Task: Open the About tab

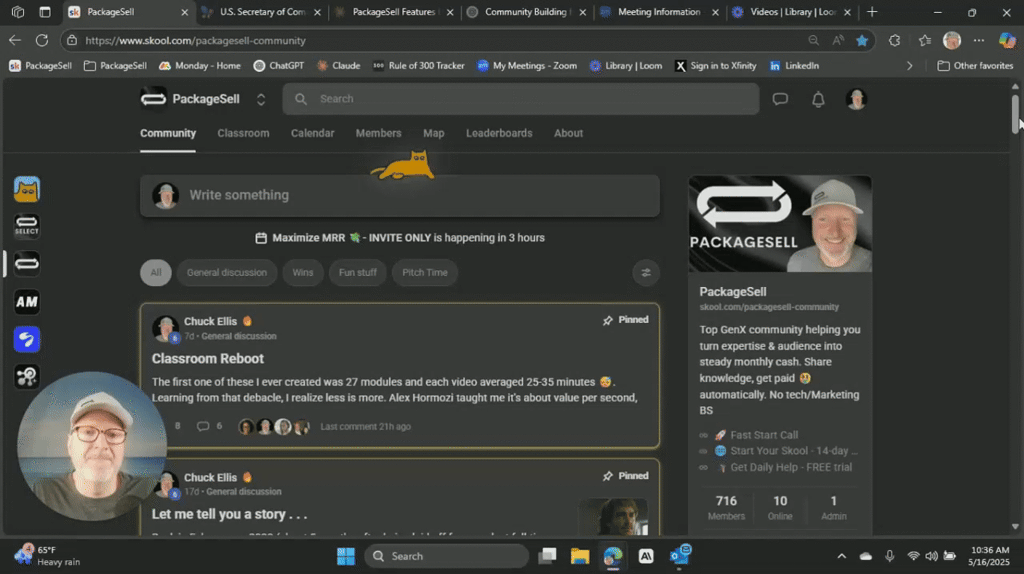Action: tap(568, 133)
